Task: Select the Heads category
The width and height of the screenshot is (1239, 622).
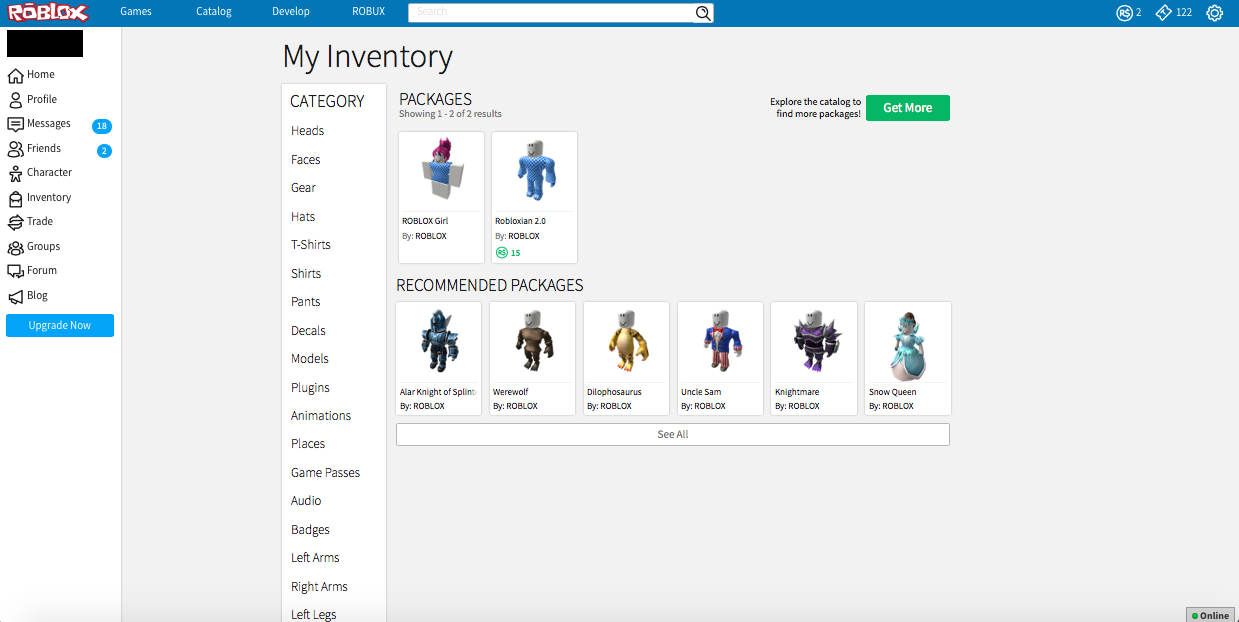Action: [x=307, y=131]
